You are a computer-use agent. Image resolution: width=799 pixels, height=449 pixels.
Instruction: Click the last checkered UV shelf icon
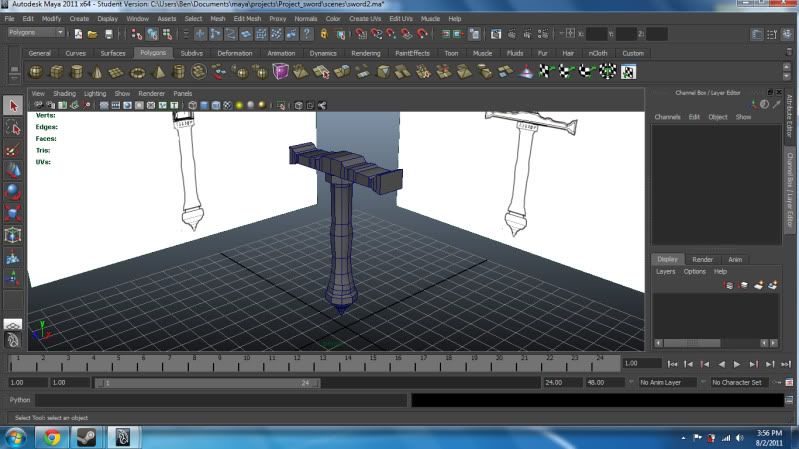pos(628,72)
